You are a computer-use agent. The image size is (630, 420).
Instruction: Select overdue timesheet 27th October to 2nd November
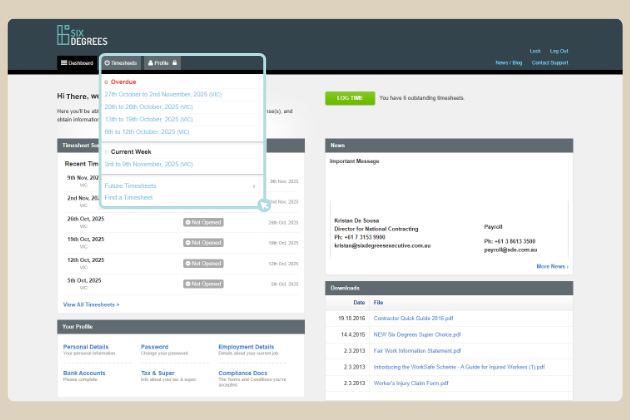click(163, 94)
